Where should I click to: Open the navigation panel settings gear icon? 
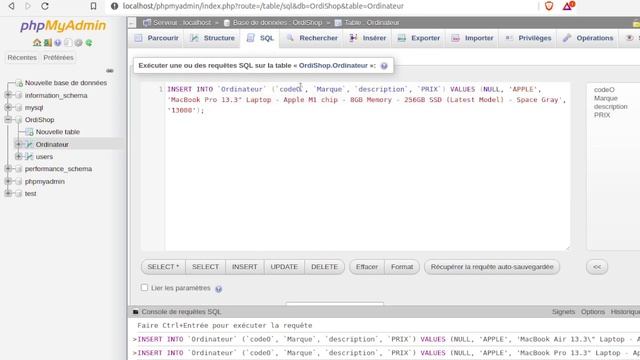(x=78, y=42)
